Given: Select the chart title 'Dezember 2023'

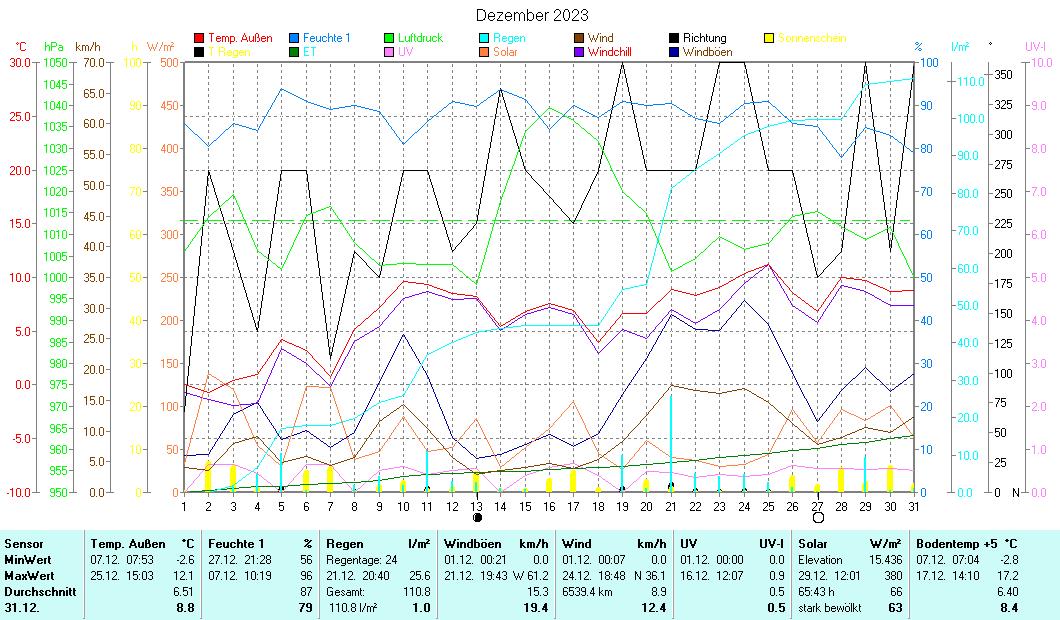Looking at the screenshot, I should 532,15.
